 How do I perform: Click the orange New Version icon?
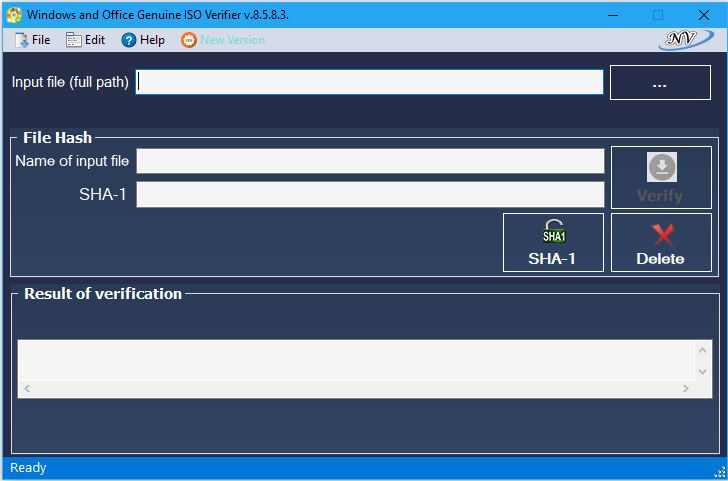[189, 40]
